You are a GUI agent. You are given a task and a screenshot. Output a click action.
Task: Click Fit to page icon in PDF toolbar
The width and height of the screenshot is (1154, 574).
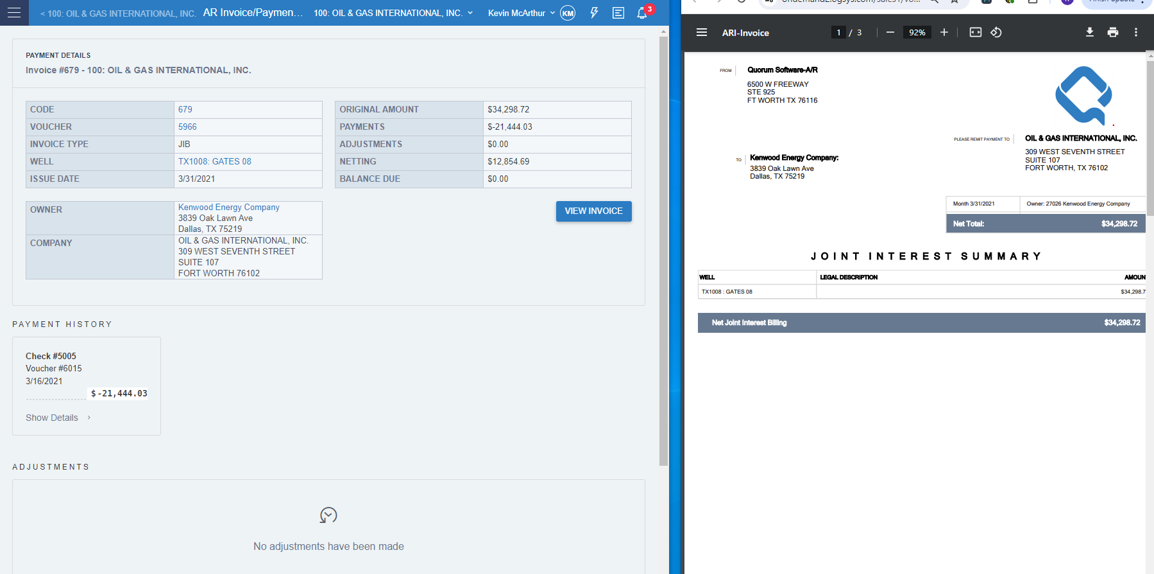point(975,32)
